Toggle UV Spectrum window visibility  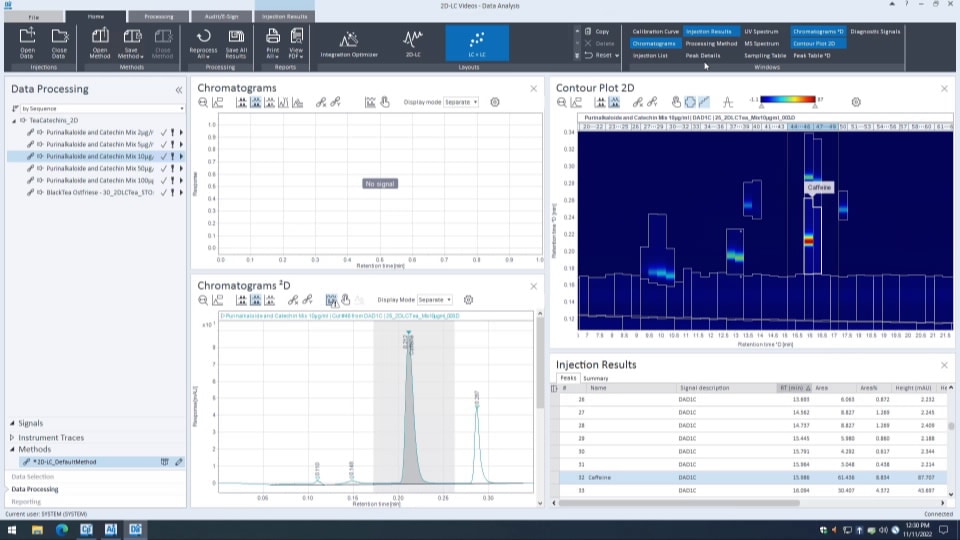point(761,32)
